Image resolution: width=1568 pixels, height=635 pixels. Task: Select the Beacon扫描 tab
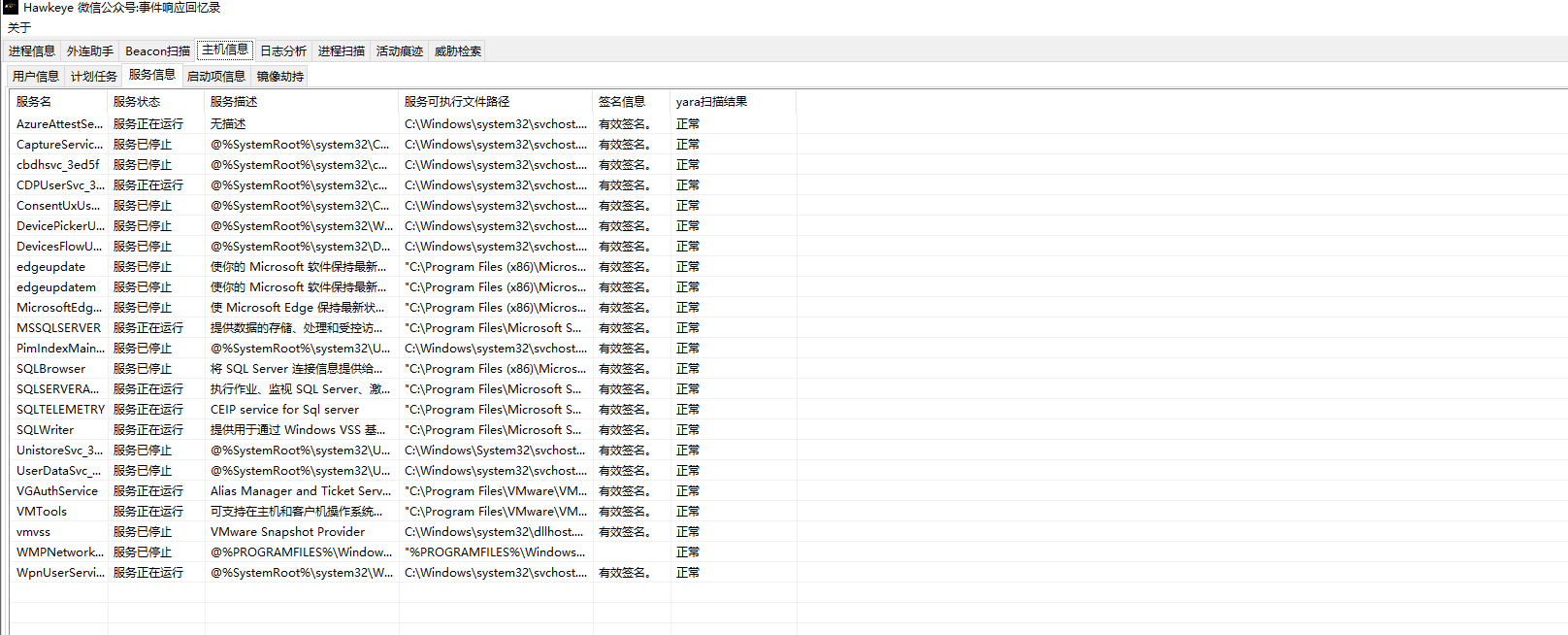coord(157,50)
